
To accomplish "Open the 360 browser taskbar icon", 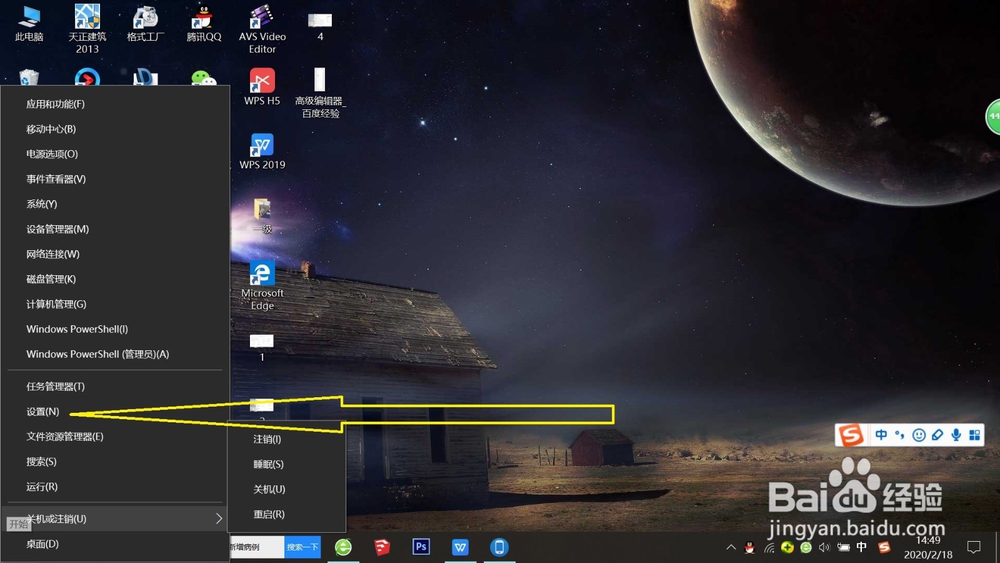I will point(343,547).
